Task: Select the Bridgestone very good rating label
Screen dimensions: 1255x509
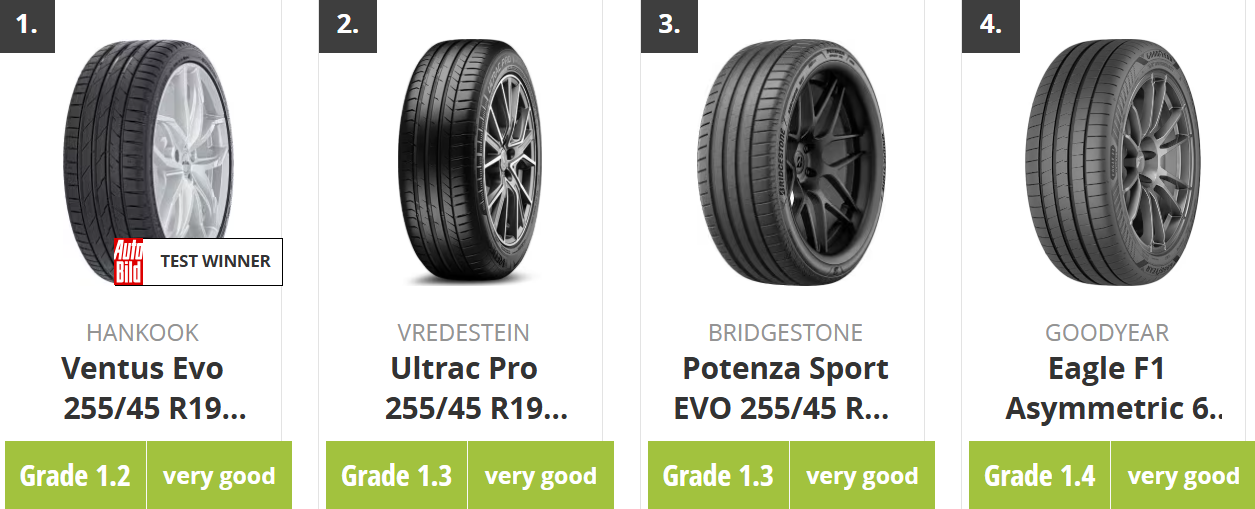Action: [862, 475]
